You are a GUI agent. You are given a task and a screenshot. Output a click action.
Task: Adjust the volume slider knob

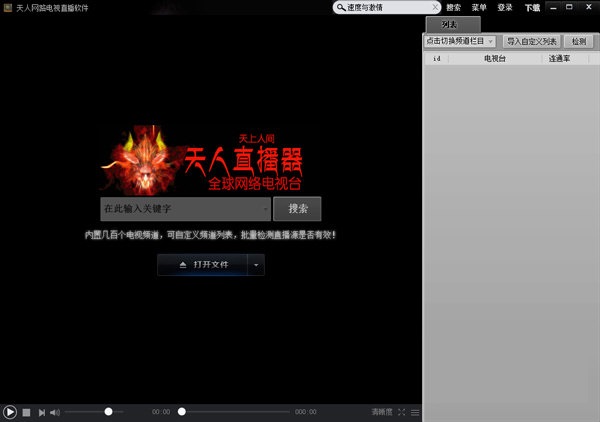[x=108, y=412]
